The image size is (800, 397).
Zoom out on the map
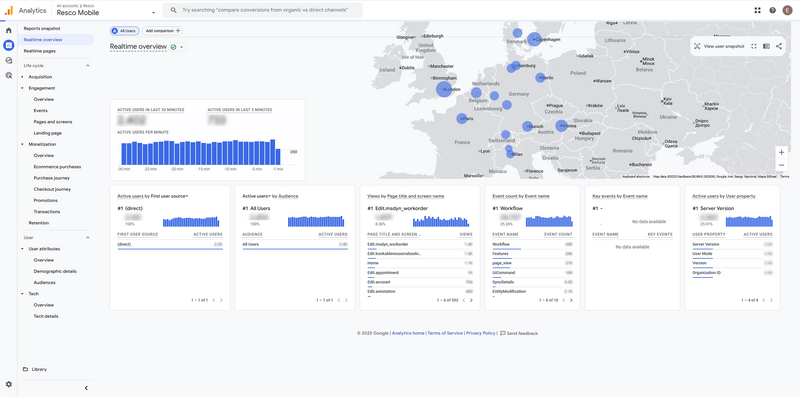point(781,165)
